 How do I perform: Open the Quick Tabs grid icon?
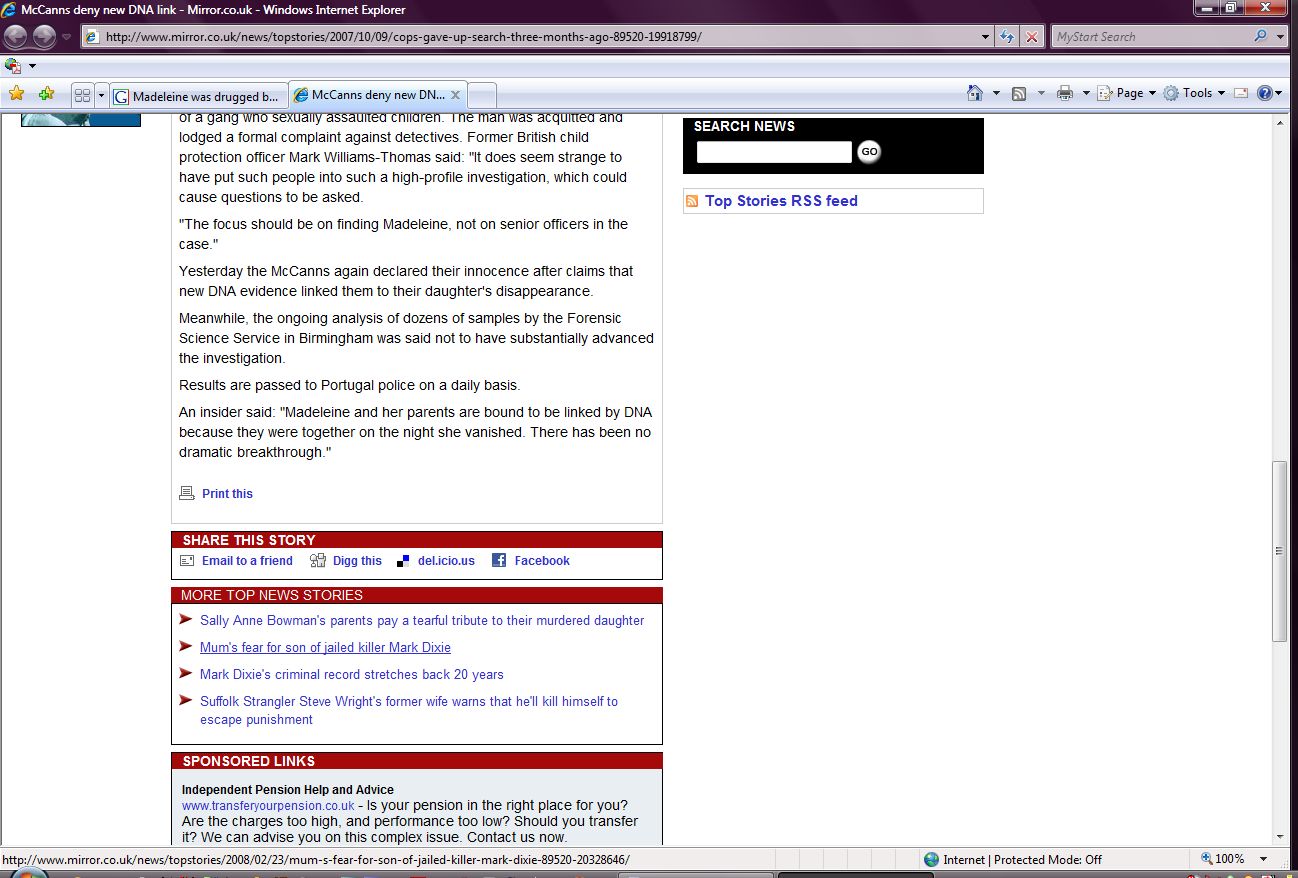pyautogui.click(x=82, y=95)
